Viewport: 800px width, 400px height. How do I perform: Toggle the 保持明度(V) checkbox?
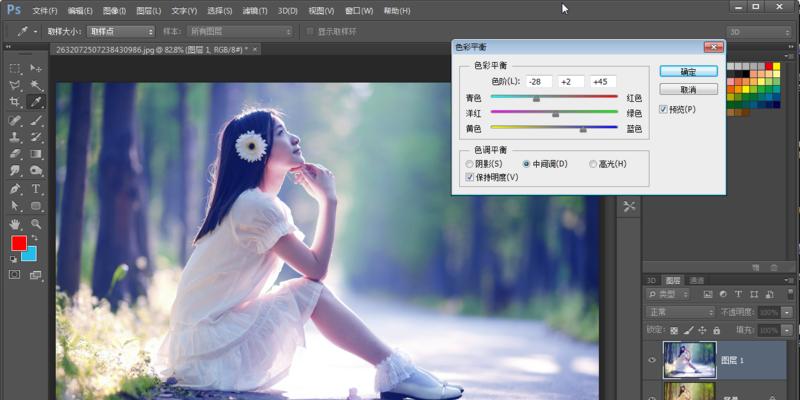pos(469,177)
